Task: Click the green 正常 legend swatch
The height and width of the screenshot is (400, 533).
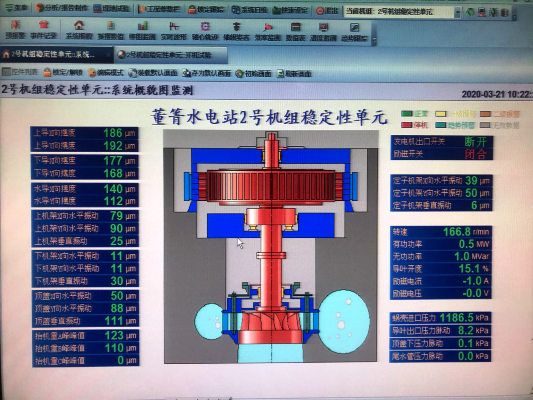Action: pyautogui.click(x=407, y=114)
